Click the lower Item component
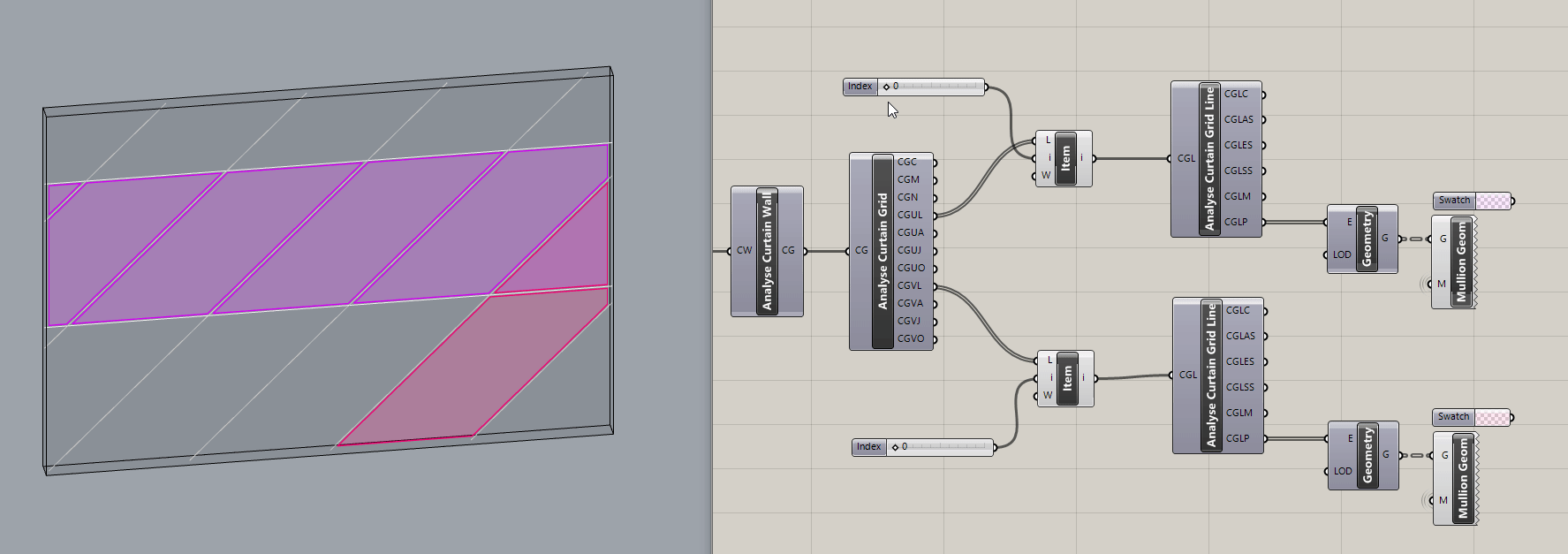The width and height of the screenshot is (1568, 554). point(1067,378)
